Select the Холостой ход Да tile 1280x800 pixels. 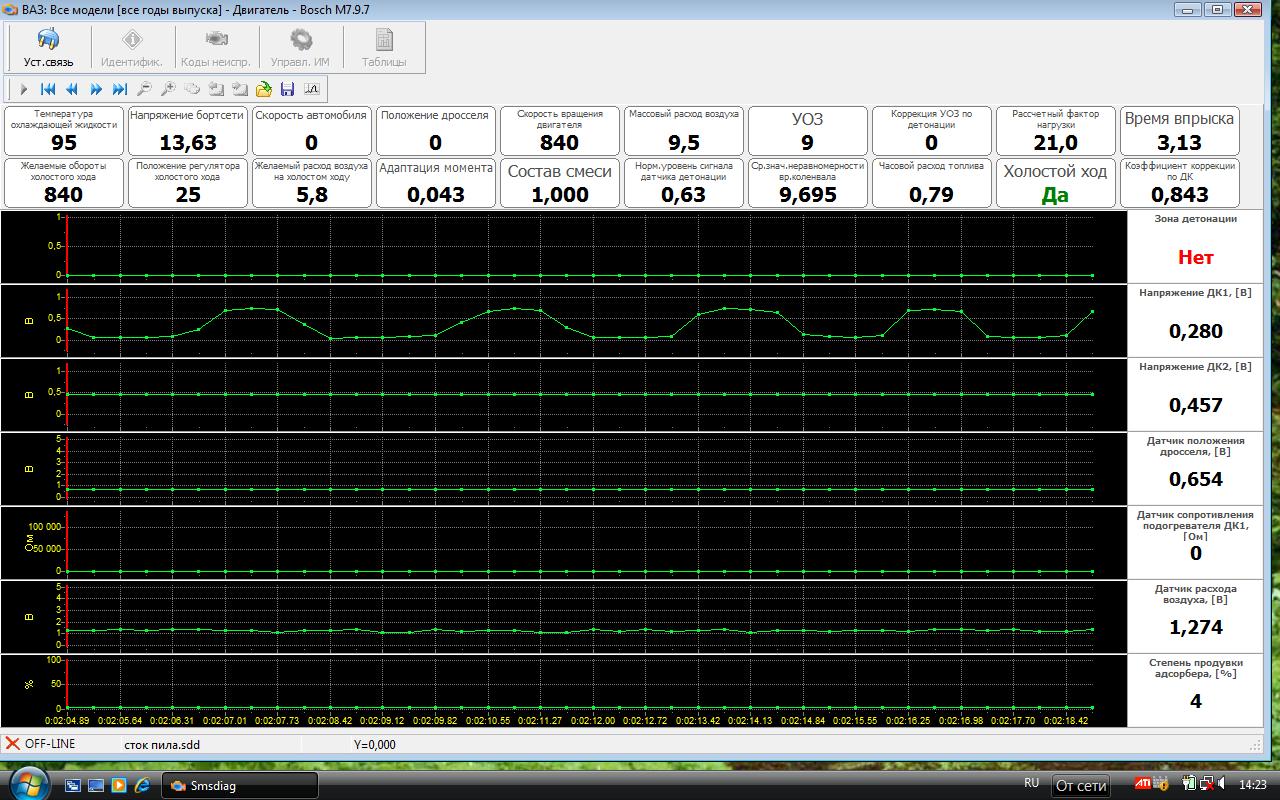[1056, 183]
